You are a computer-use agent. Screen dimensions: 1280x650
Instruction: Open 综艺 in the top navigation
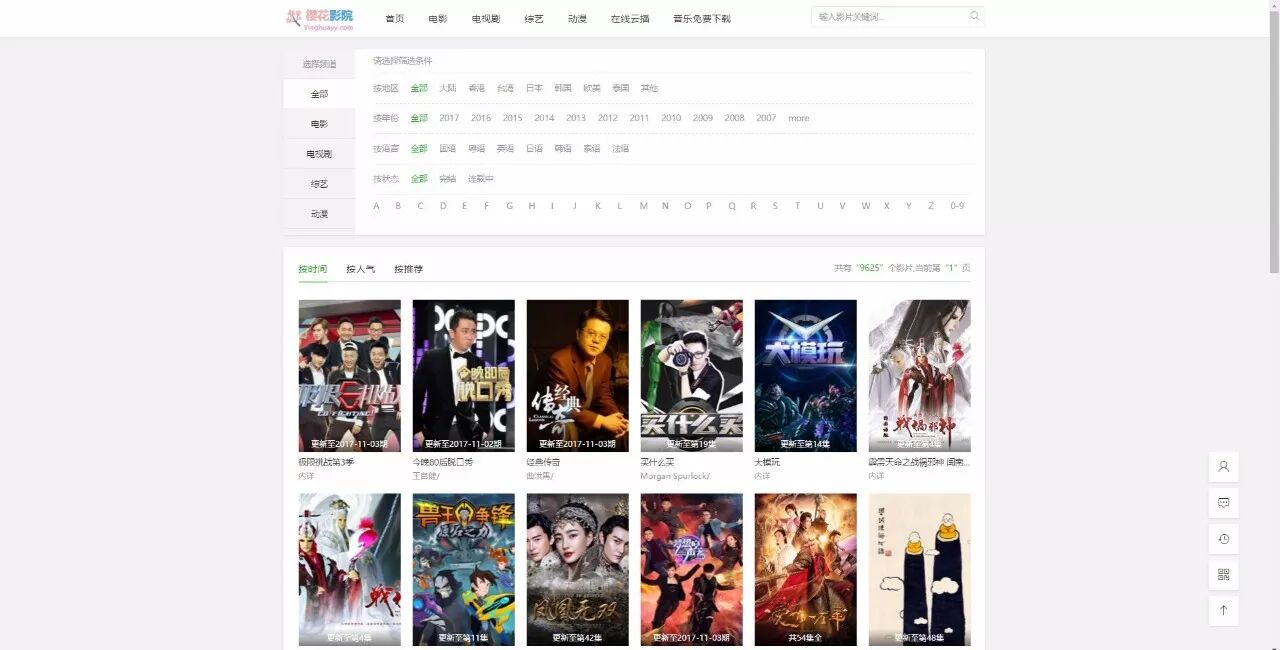pos(534,18)
